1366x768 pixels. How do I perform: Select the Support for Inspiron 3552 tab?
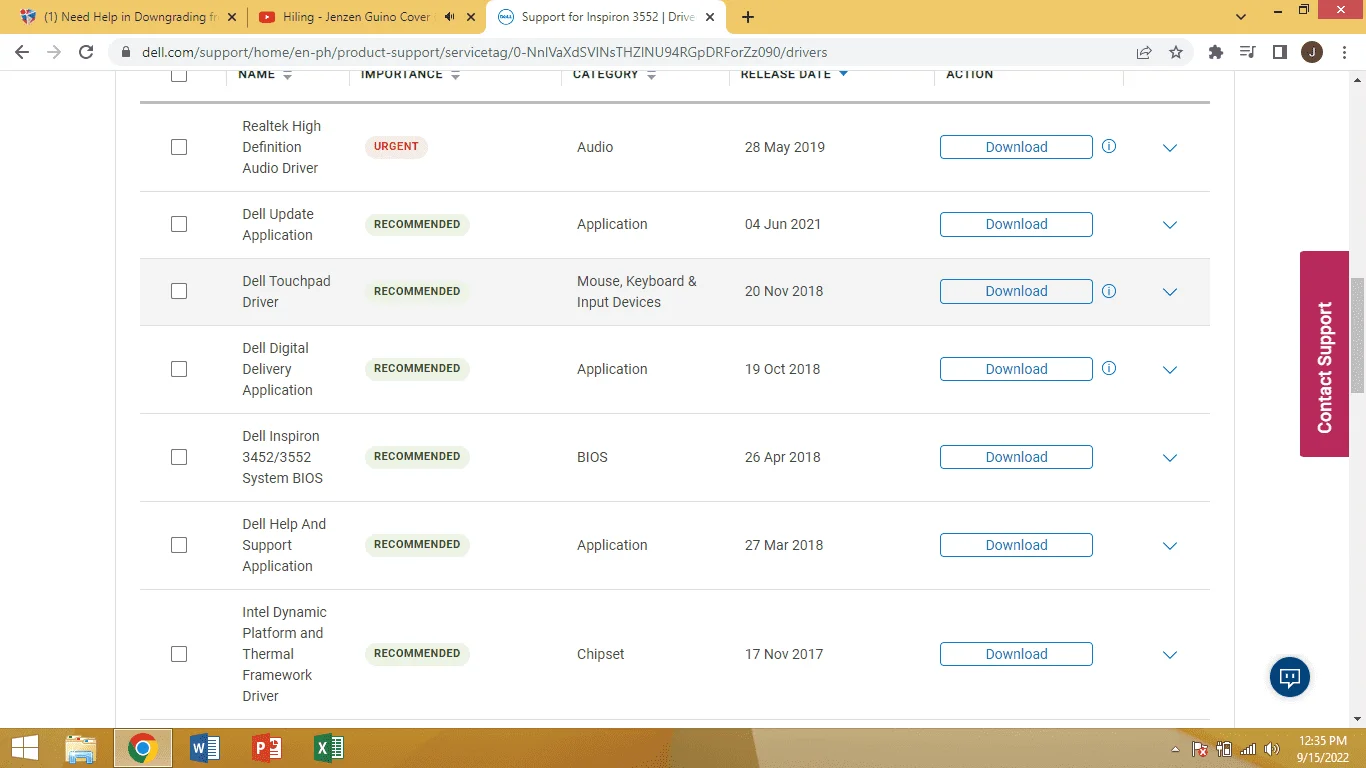[x=606, y=17]
